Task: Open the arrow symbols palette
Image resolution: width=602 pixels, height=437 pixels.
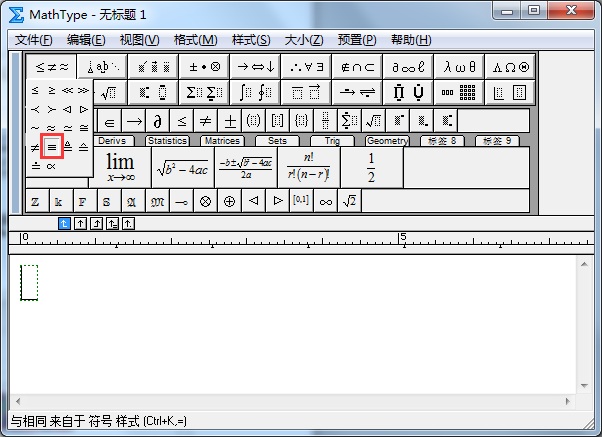Action: coord(255,66)
